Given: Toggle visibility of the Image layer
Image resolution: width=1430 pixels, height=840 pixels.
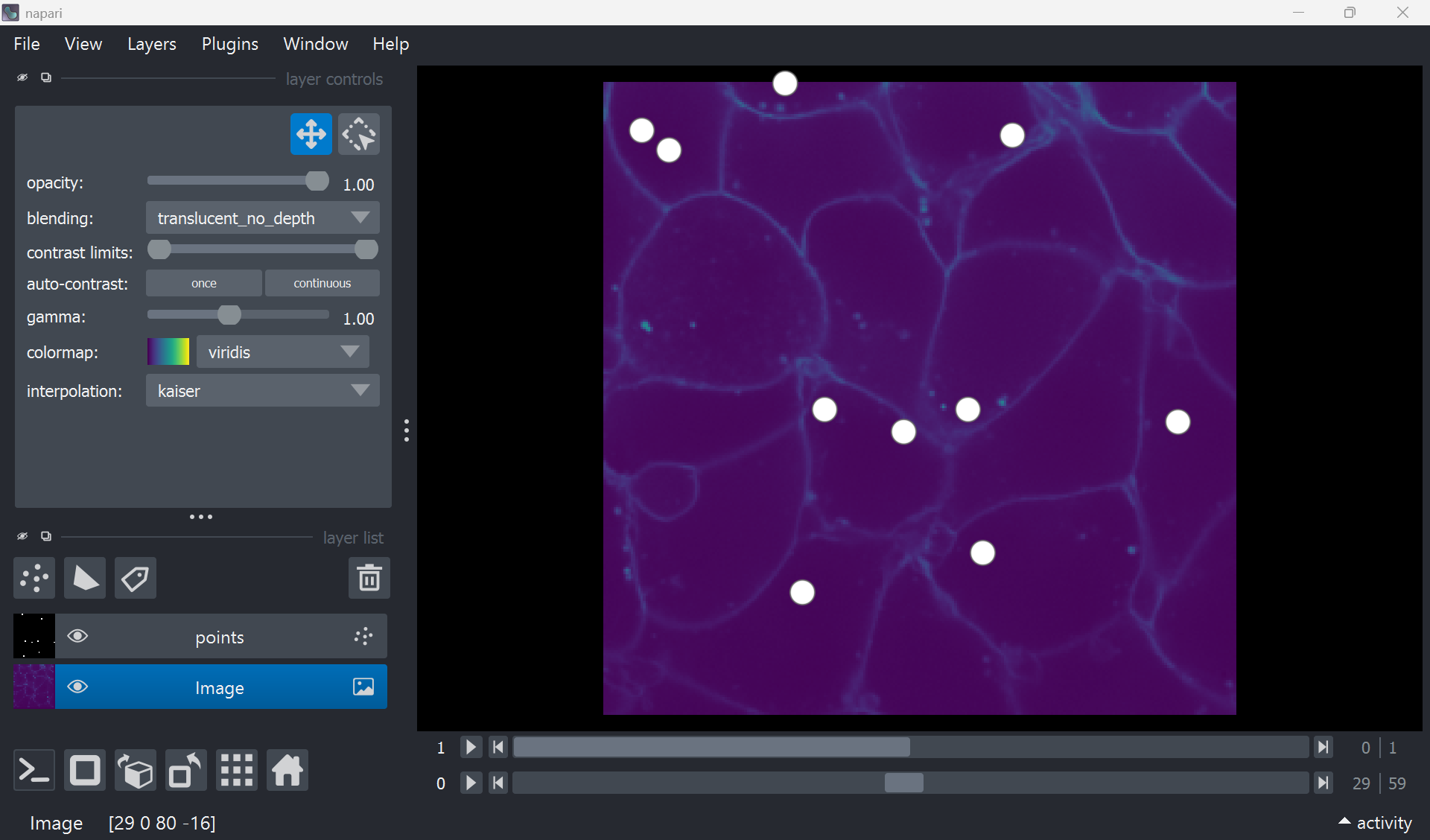Looking at the screenshot, I should pos(77,687).
